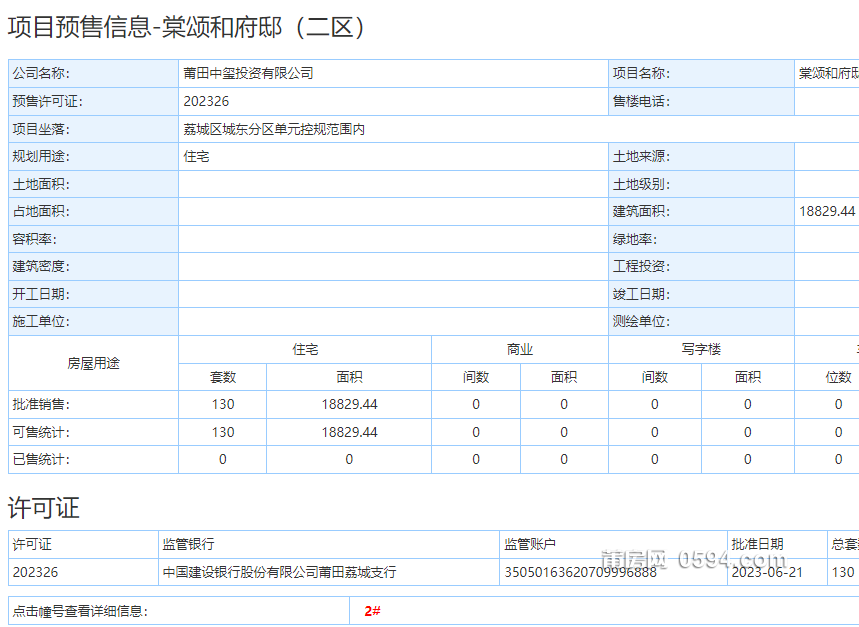Select approval date 2023-06-21
859x627 pixels.
[x=767, y=572]
